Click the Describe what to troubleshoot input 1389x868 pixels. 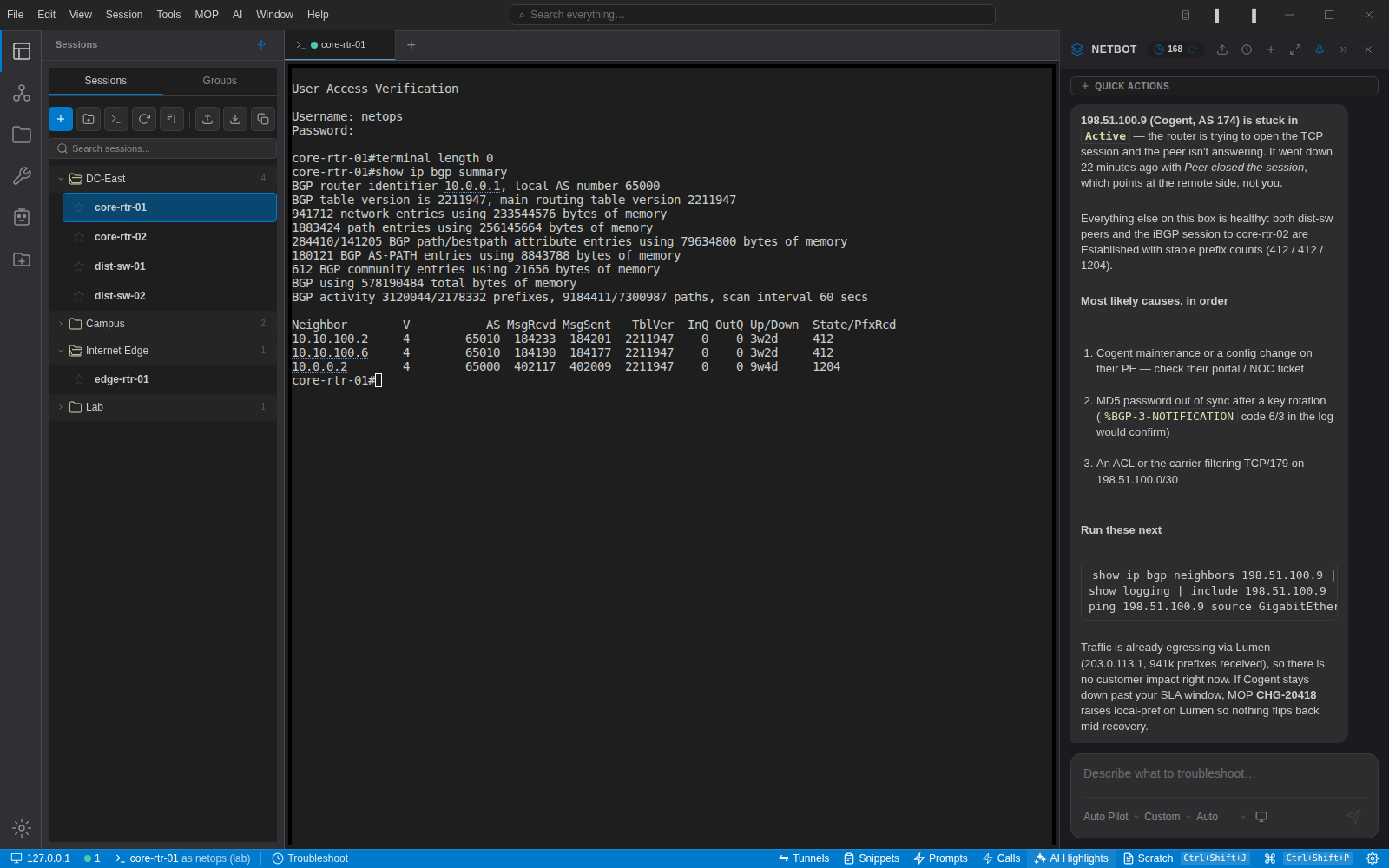[x=1224, y=773]
